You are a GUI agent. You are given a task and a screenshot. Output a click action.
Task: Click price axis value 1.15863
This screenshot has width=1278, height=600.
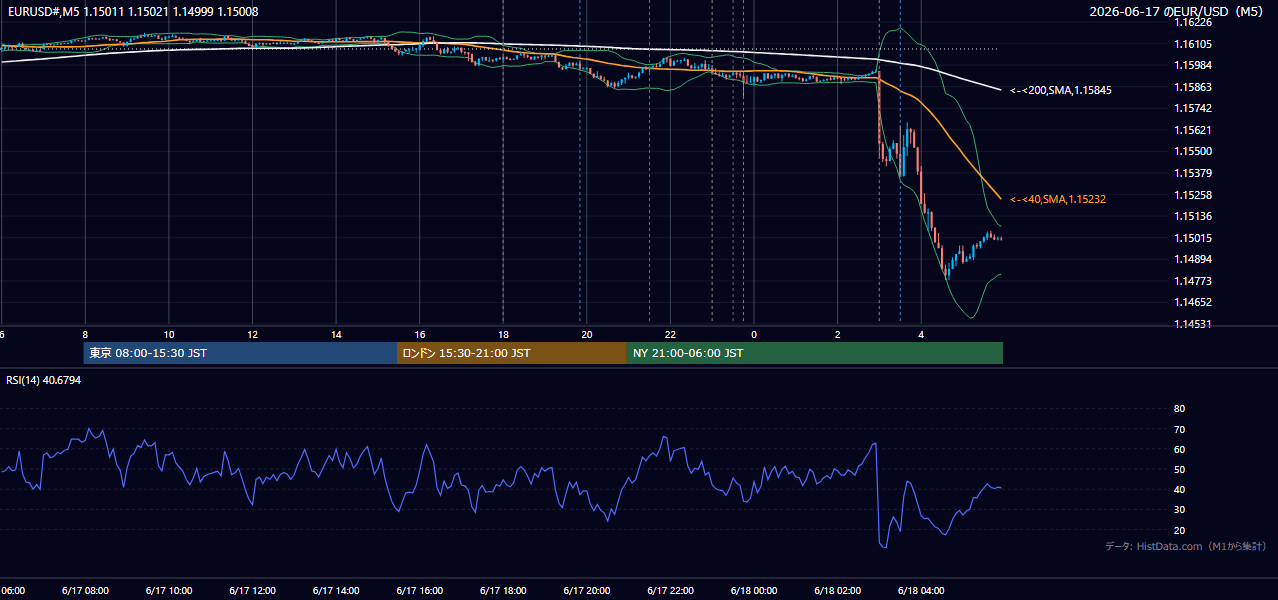click(x=1192, y=87)
